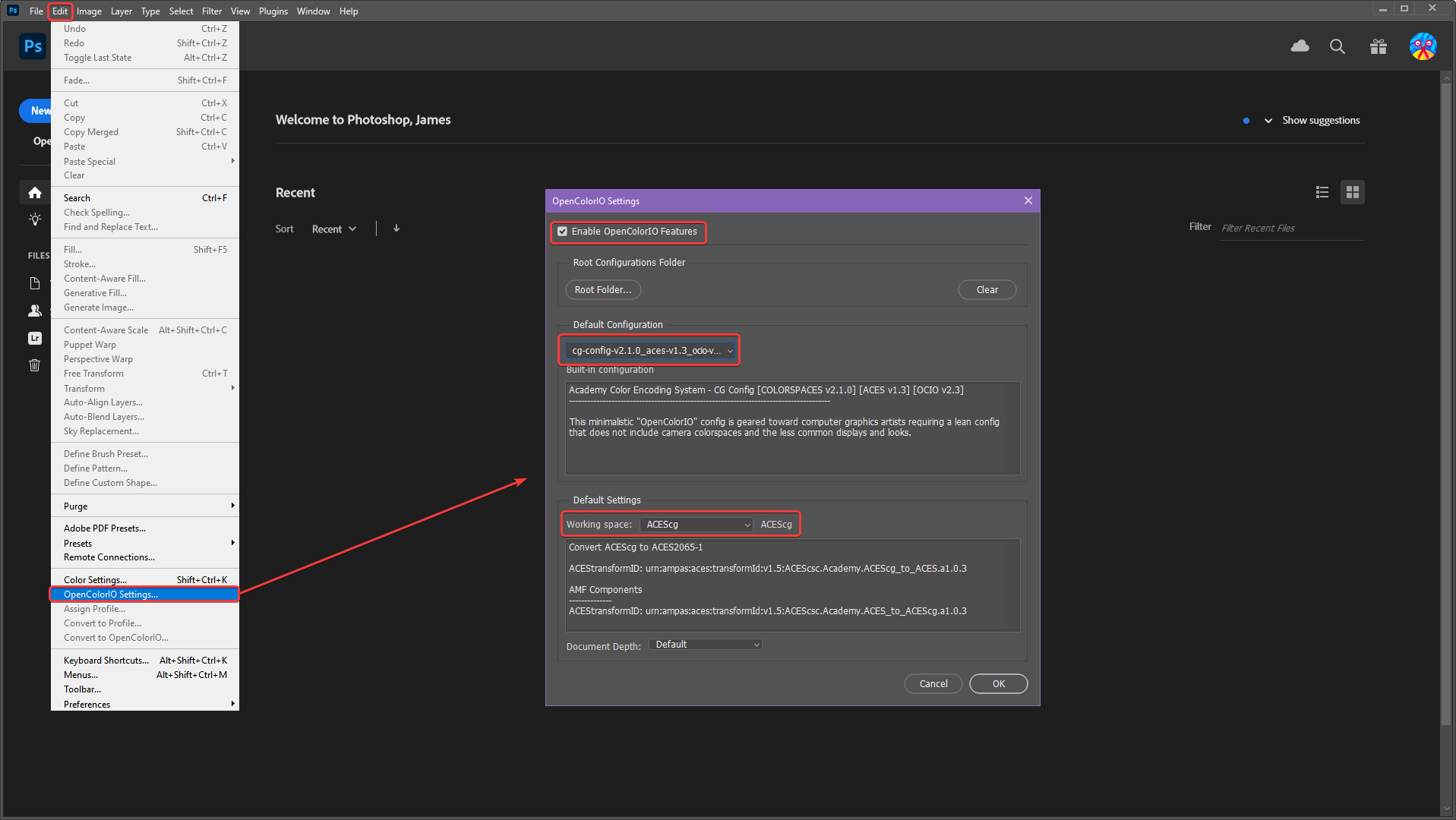The height and width of the screenshot is (820, 1456).
Task: Open Shared with you people icon
Action: pos(35,311)
